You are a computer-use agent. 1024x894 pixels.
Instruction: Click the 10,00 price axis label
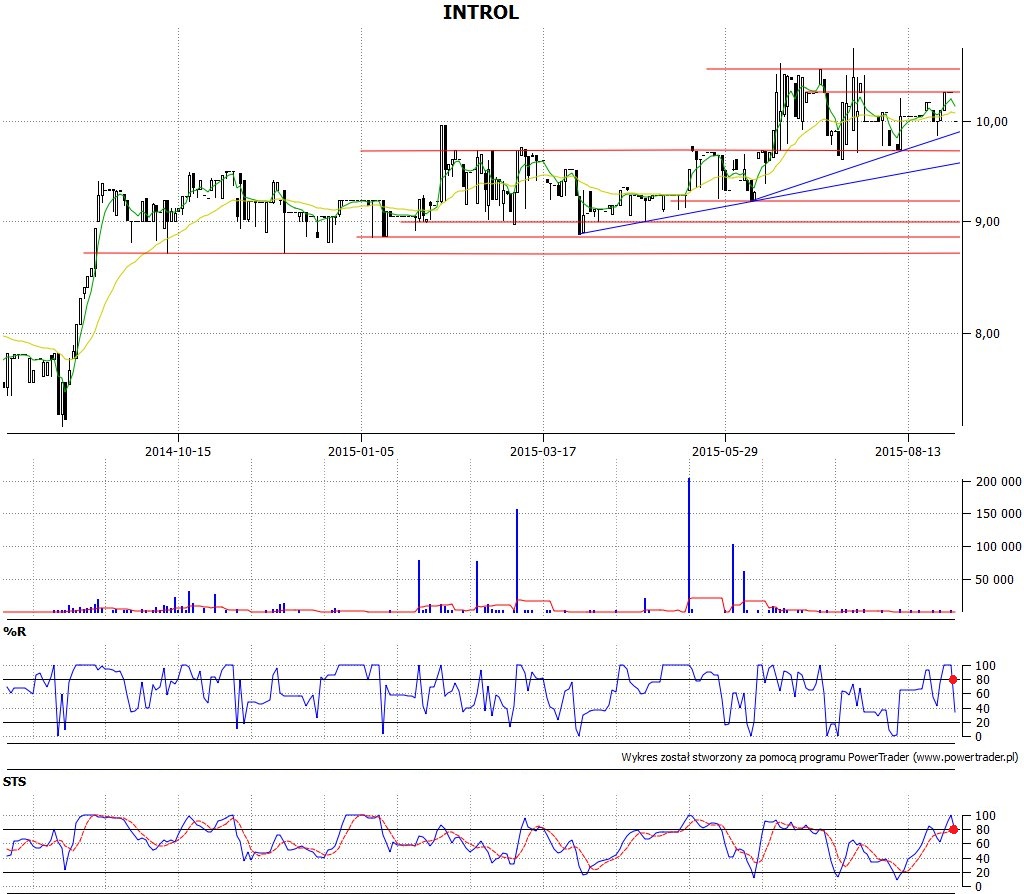pos(991,121)
